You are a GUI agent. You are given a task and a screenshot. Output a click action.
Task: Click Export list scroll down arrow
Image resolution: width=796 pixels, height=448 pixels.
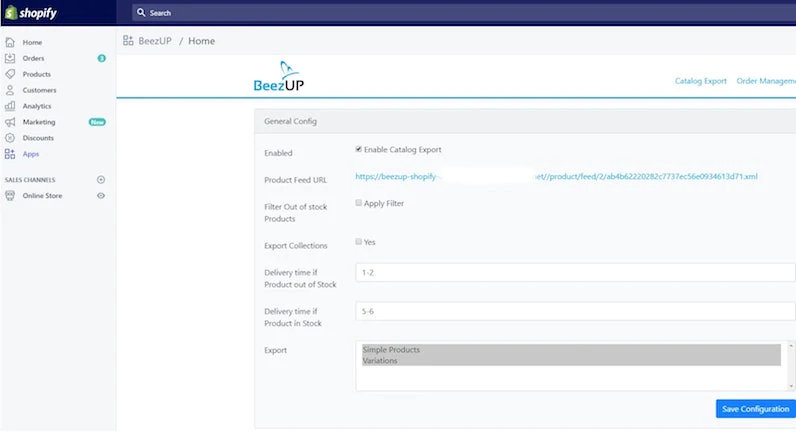[790, 386]
